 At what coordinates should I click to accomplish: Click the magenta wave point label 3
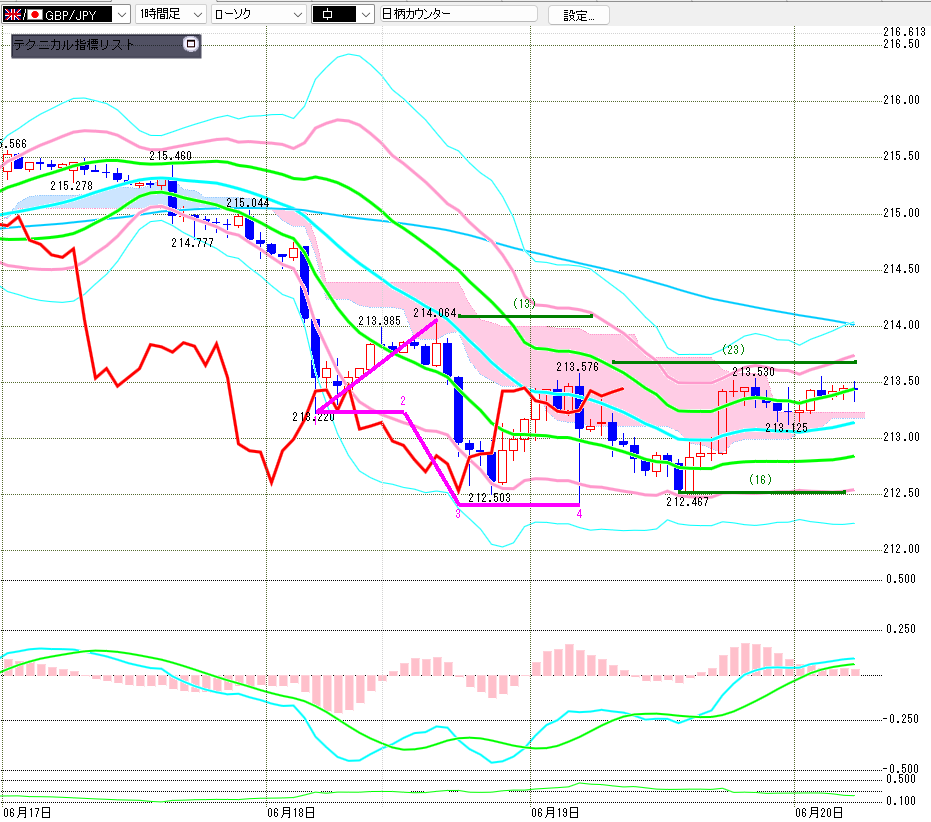(x=458, y=514)
